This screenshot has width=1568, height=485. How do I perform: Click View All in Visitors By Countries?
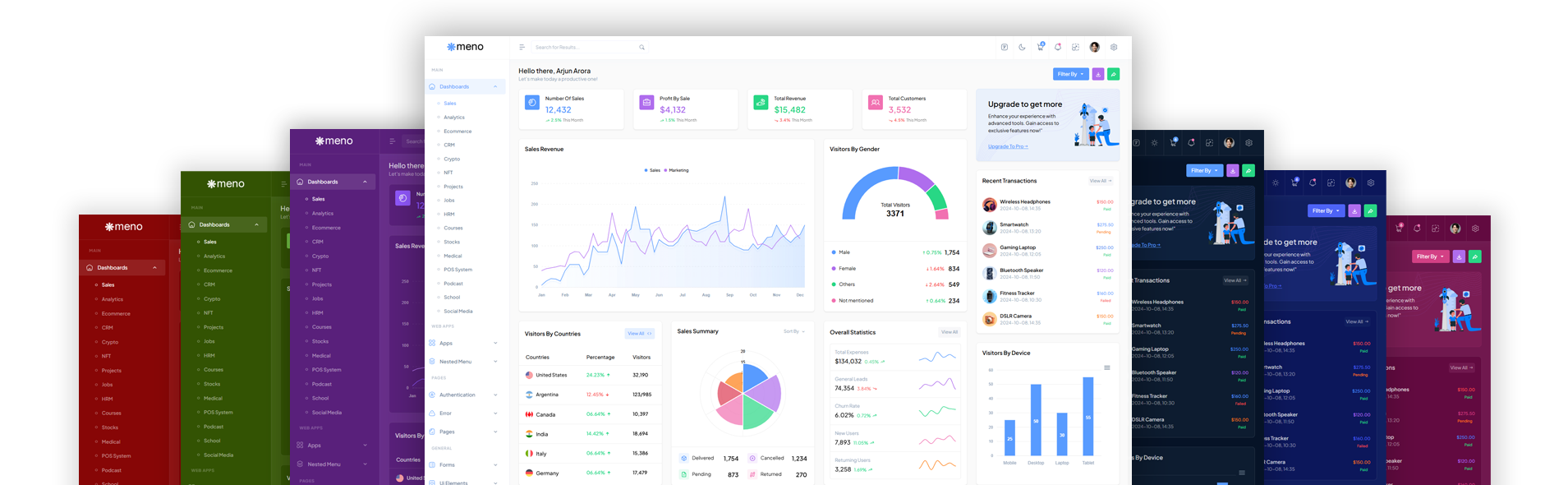click(639, 334)
